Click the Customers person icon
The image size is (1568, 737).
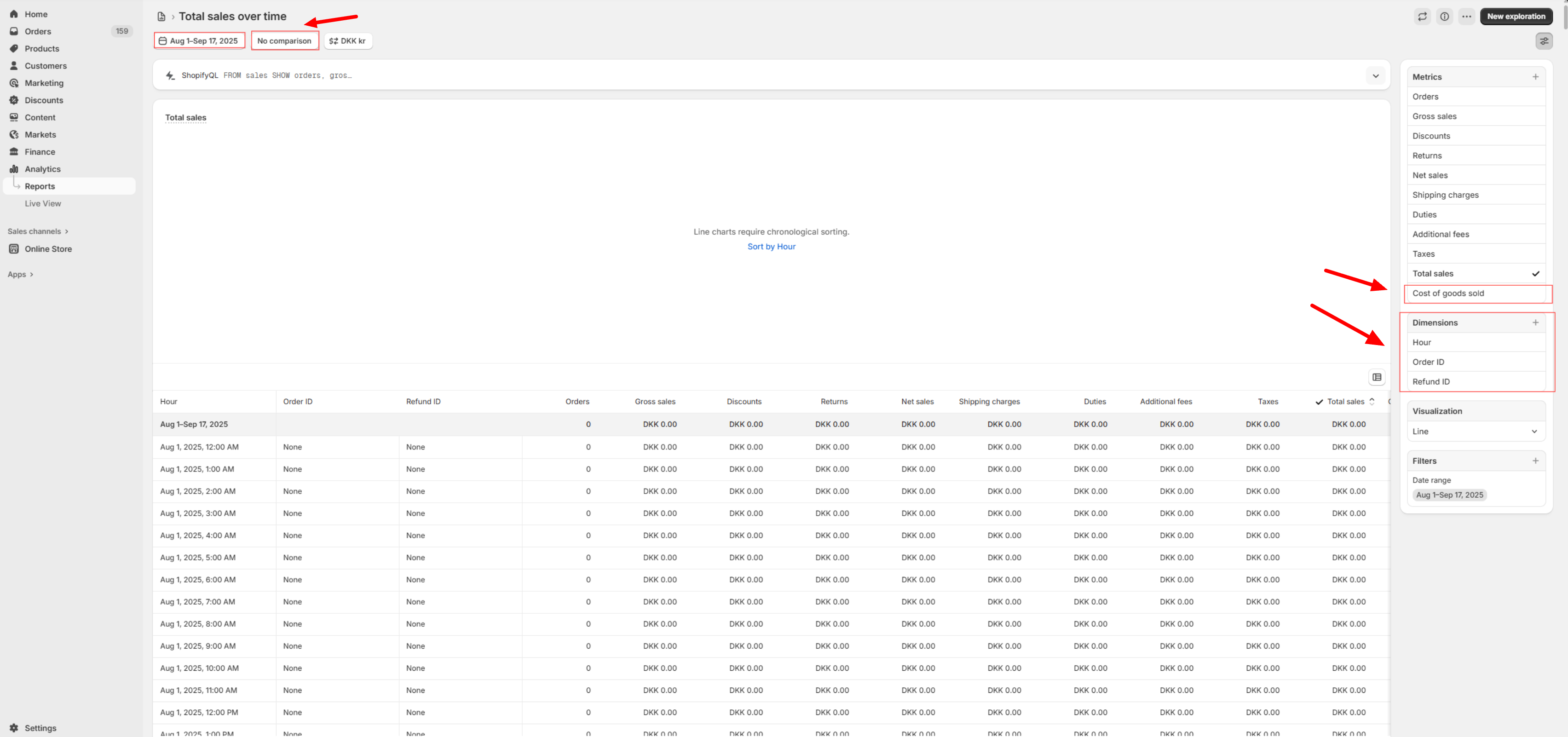[x=14, y=66]
